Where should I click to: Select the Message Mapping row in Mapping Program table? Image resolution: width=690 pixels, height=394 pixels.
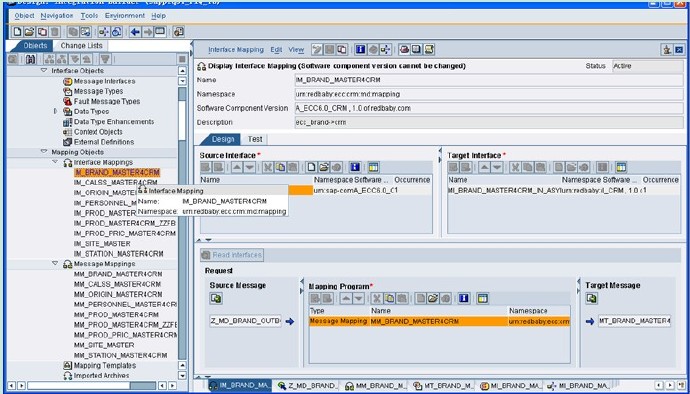pyautogui.click(x=439, y=321)
